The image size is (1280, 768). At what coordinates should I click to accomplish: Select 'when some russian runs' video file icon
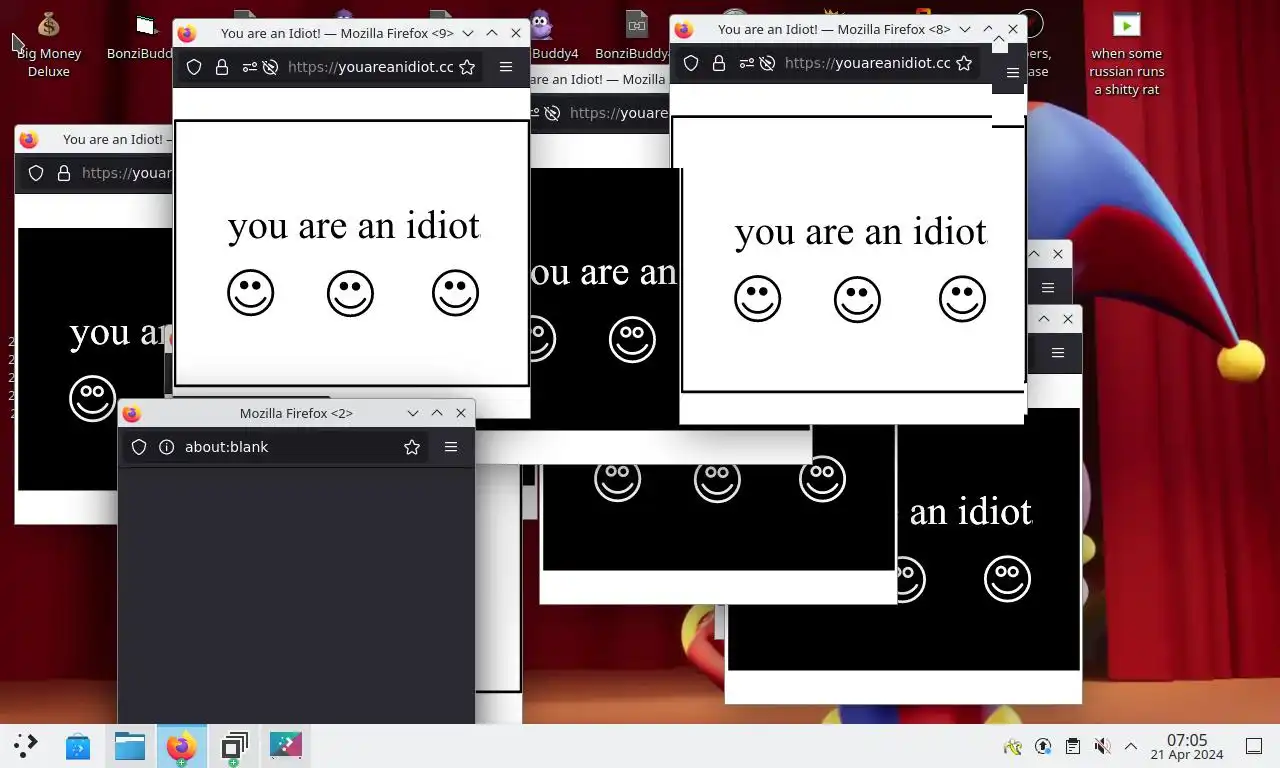[x=1127, y=54]
